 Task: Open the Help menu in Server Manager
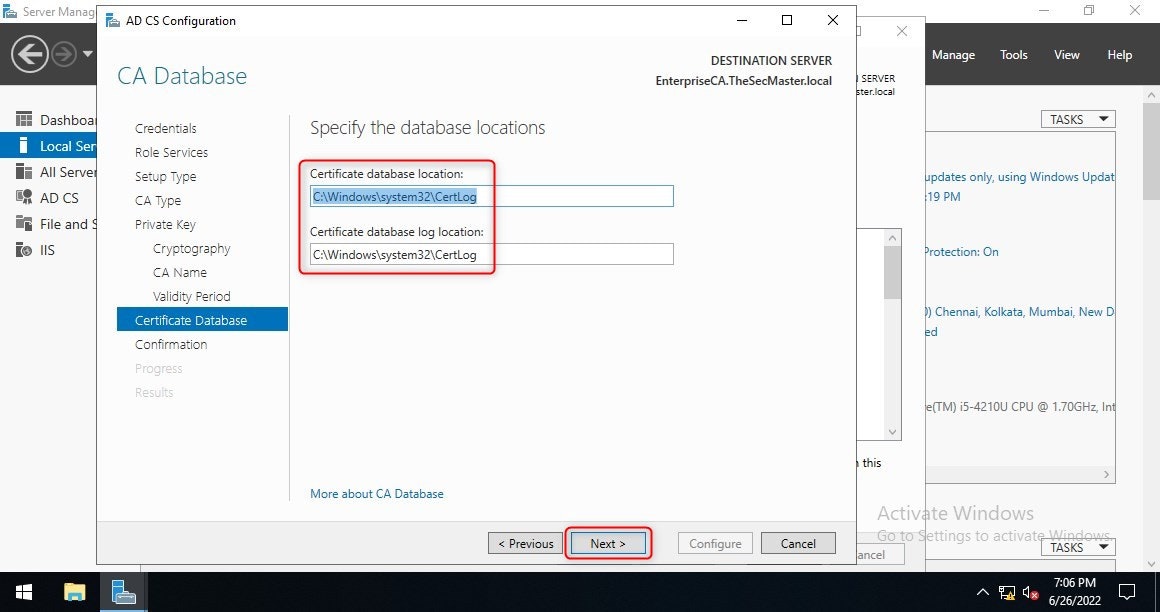(x=1119, y=55)
